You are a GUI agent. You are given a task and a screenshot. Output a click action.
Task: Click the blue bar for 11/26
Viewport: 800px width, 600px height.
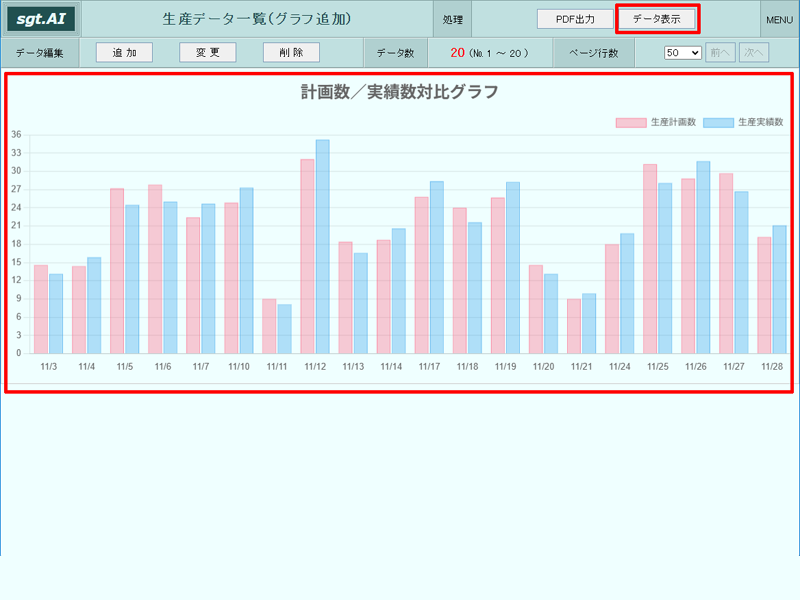(703, 257)
